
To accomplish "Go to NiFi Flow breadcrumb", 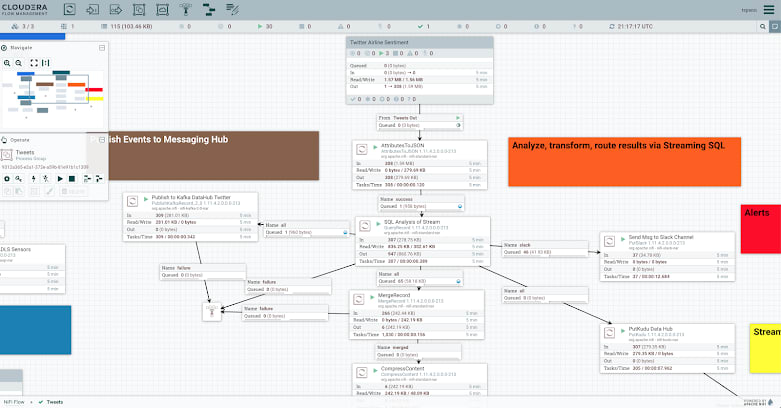I will pos(14,402).
